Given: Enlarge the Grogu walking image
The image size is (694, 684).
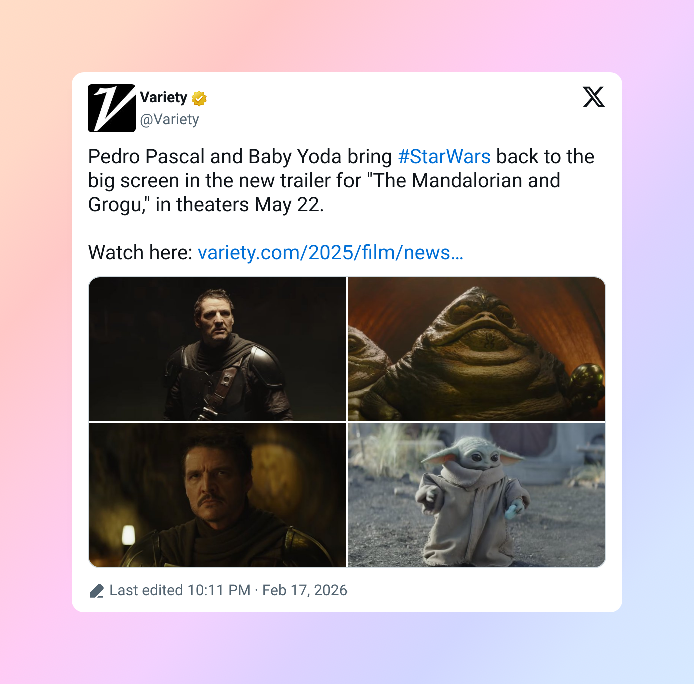Looking at the screenshot, I should [x=477, y=495].
